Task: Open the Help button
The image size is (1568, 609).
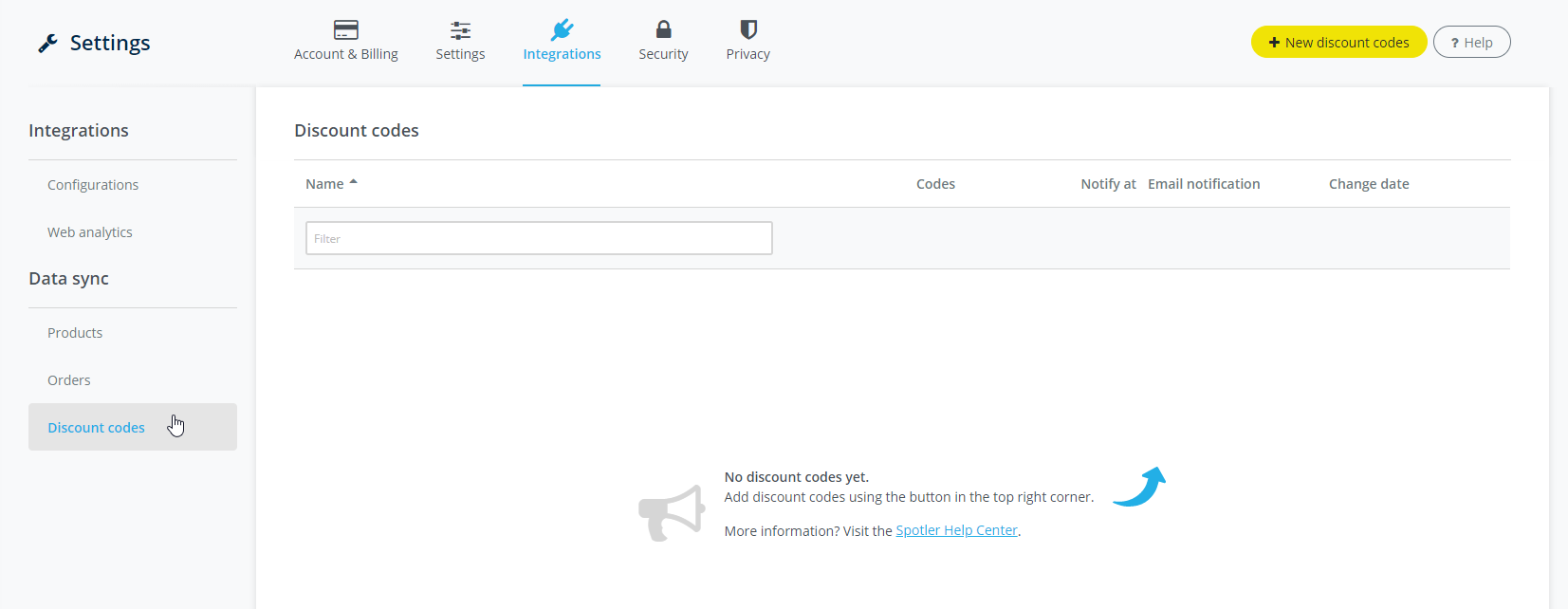Action: click(1471, 43)
